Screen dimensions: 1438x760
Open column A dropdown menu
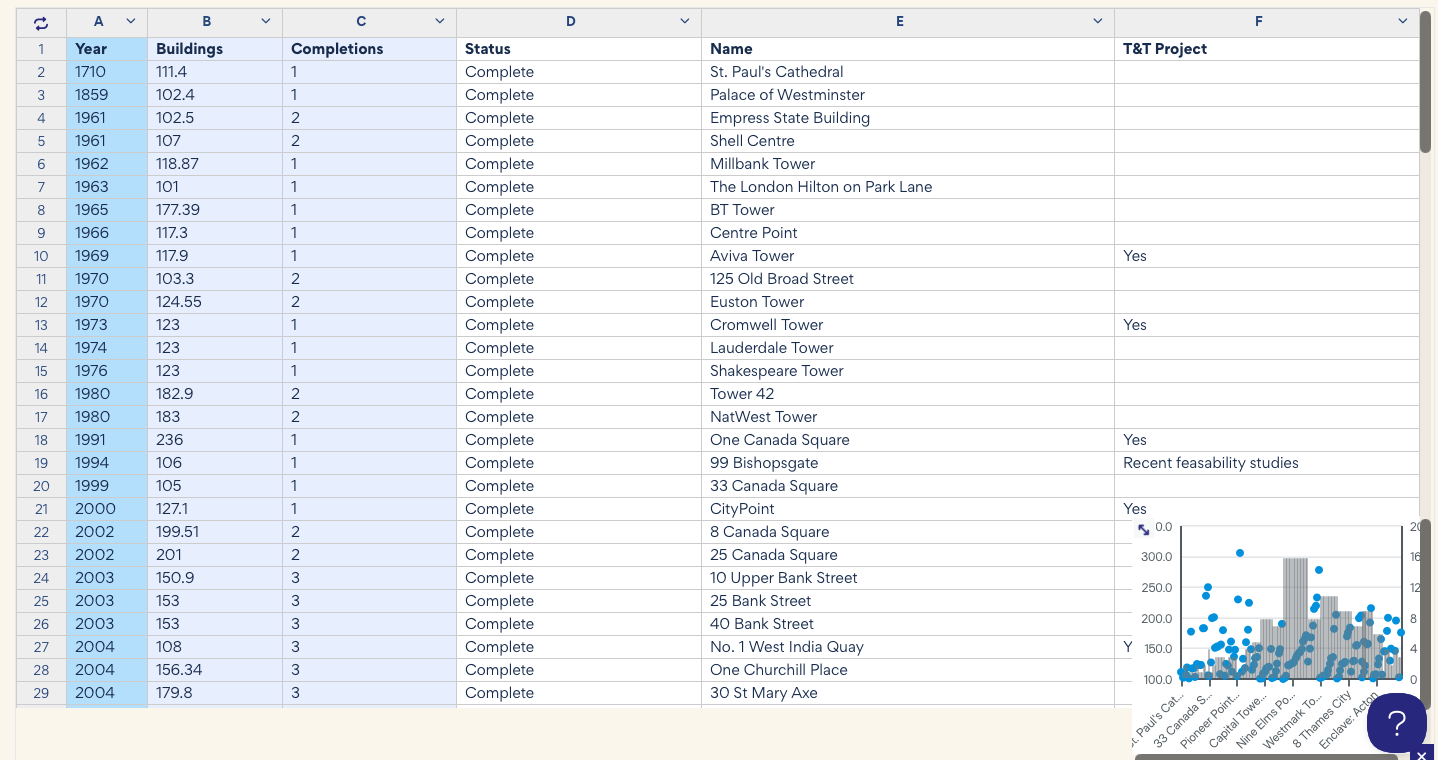[x=130, y=21]
